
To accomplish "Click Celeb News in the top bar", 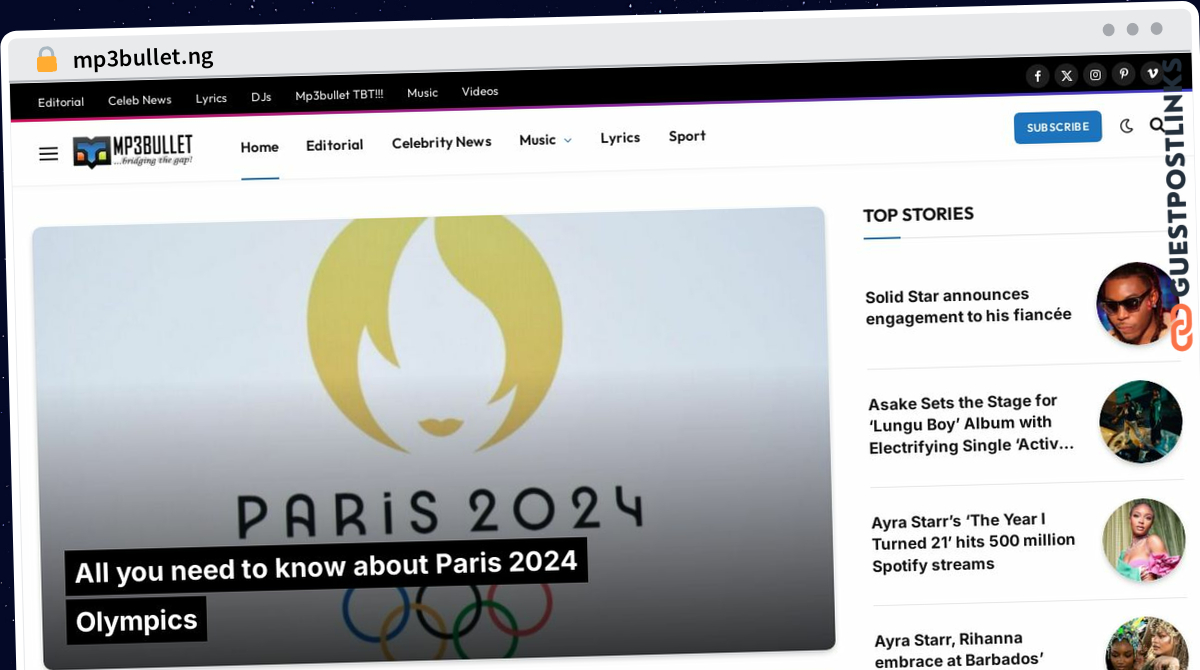I will tap(140, 100).
